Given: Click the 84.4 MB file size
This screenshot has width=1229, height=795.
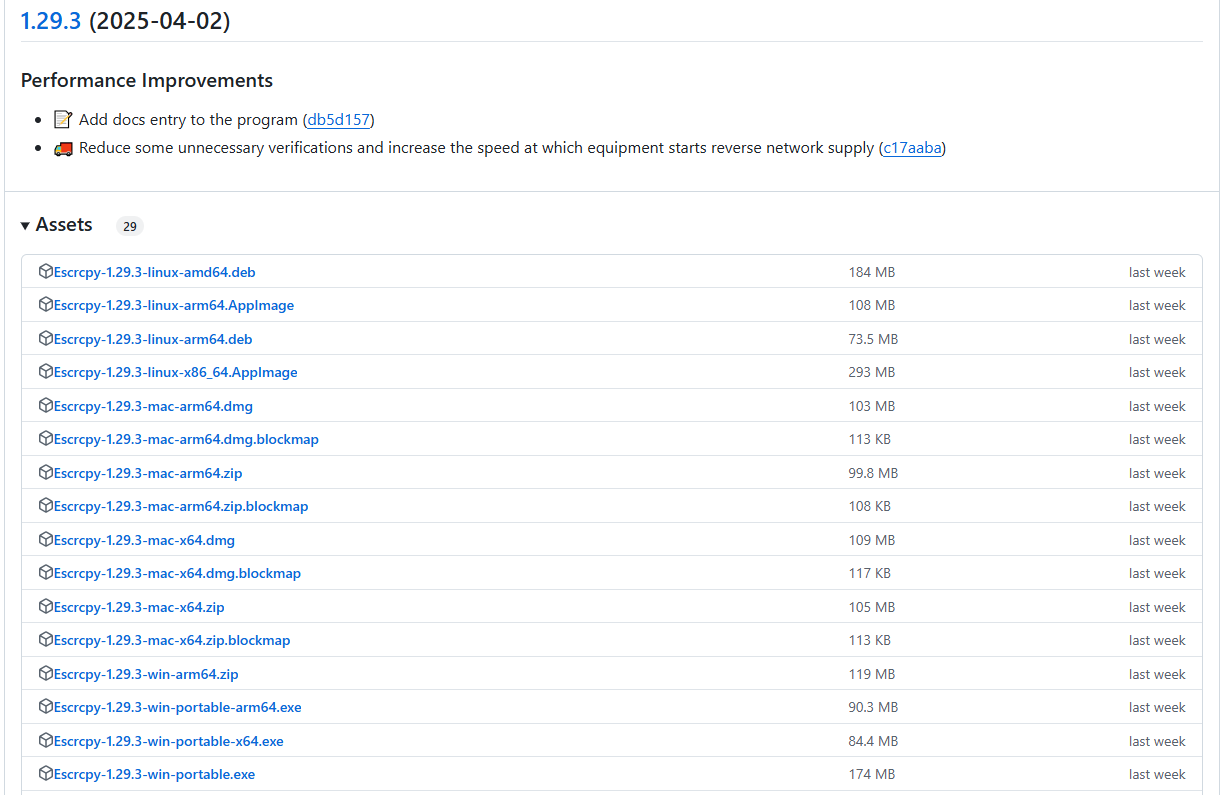Looking at the screenshot, I should [x=874, y=741].
